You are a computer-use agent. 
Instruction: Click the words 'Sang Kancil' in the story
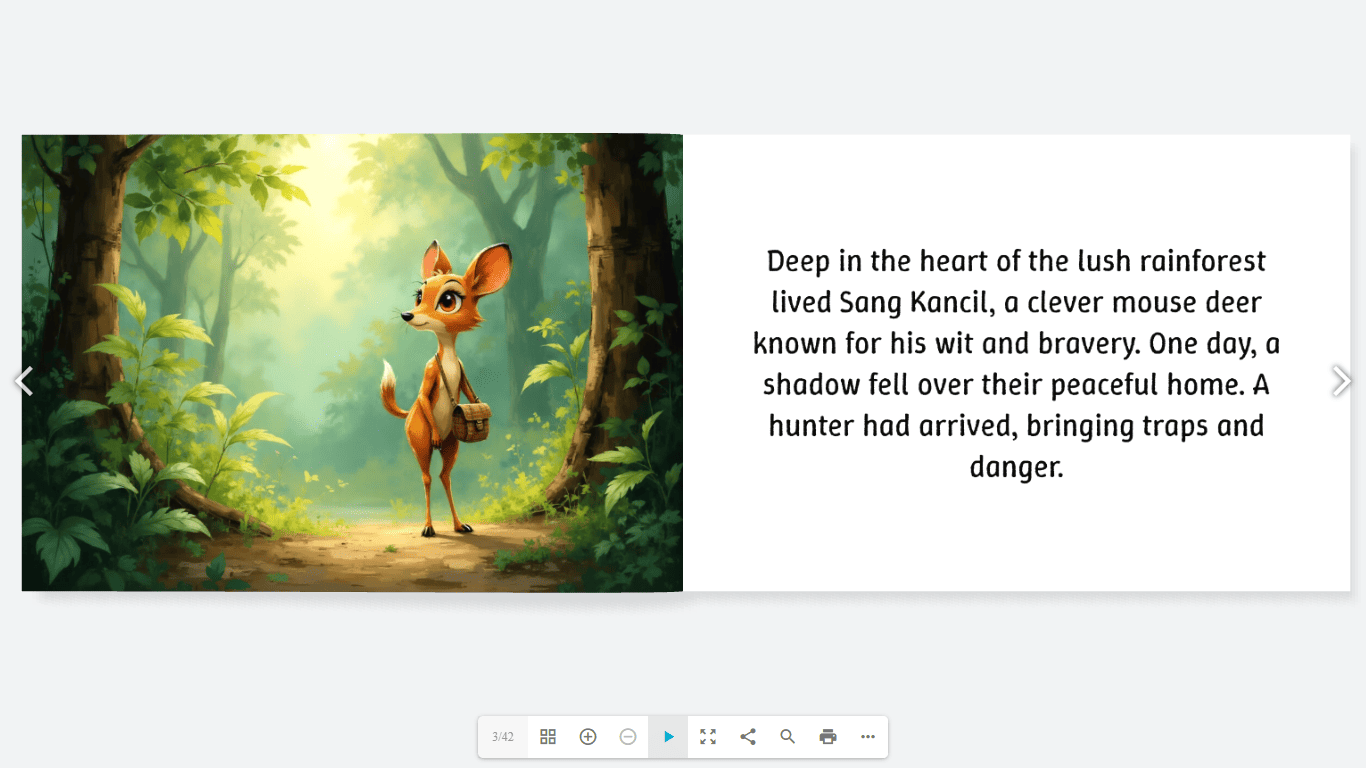[x=913, y=302]
